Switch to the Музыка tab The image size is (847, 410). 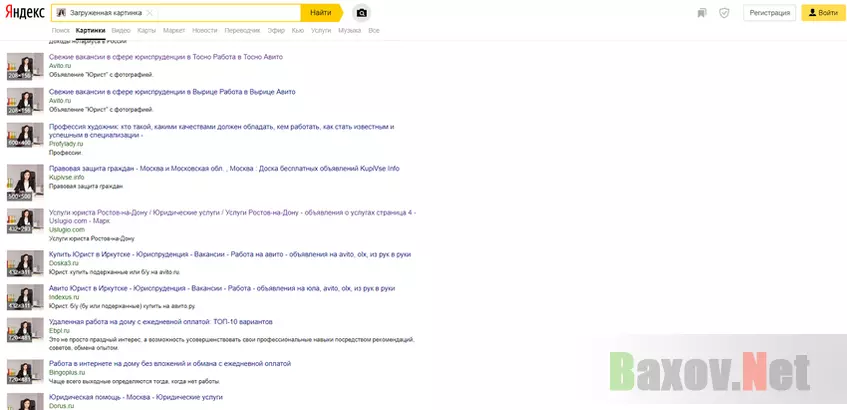pos(349,31)
